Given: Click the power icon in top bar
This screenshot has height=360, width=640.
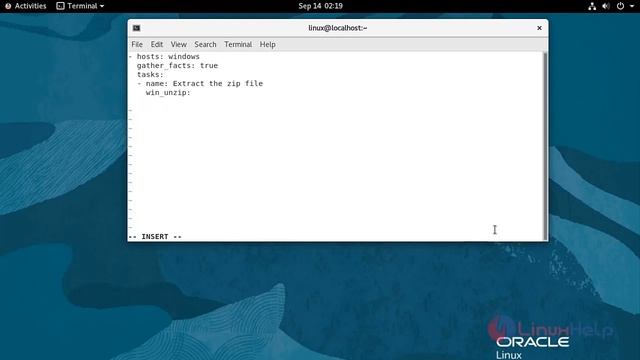Looking at the screenshot, I should pyautogui.click(x=620, y=6).
